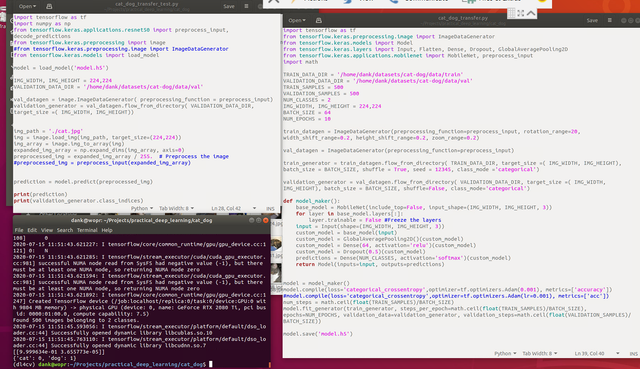This screenshot has height=369, width=640.
Task: Click terminal title bar dank@wopr
Action: [141, 220]
